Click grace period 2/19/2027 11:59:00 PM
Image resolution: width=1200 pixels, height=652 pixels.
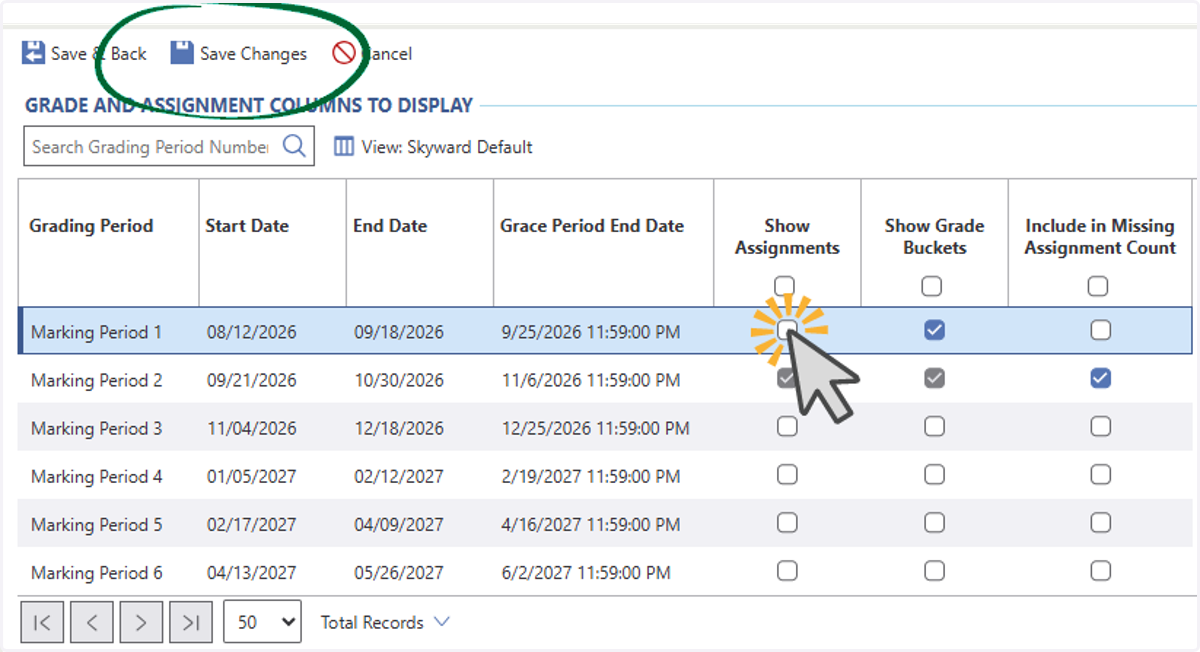coord(591,476)
